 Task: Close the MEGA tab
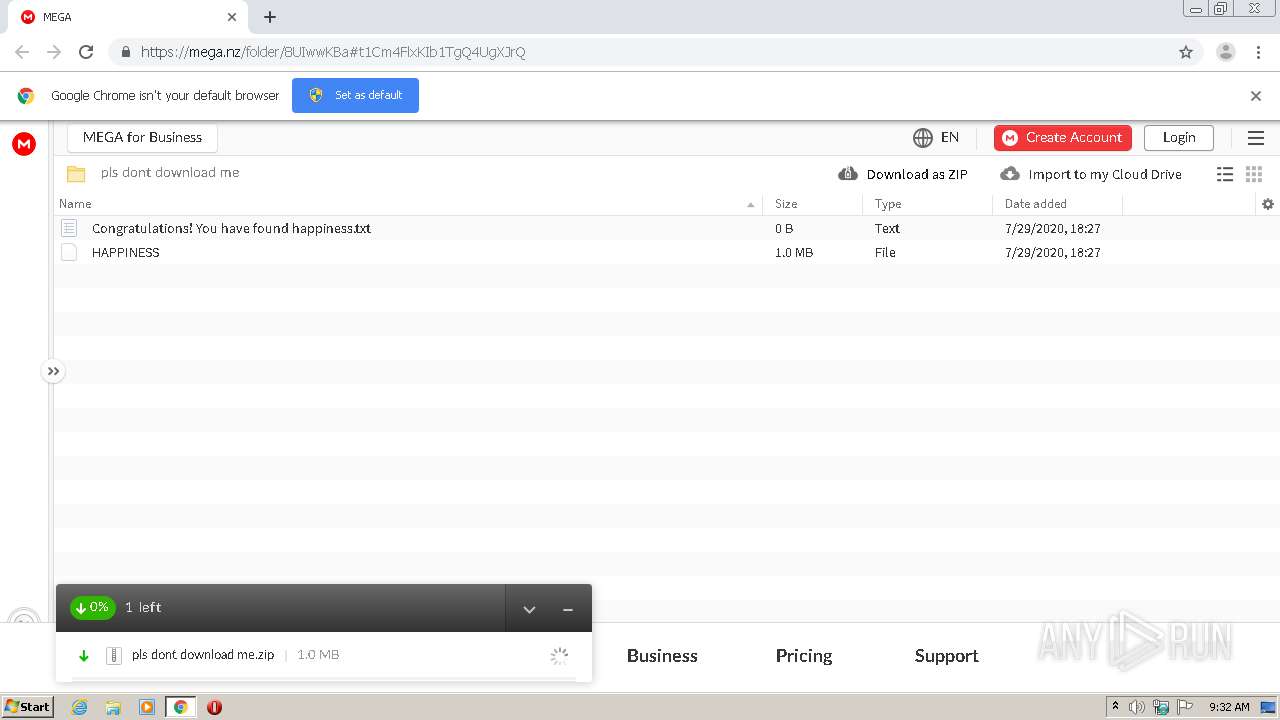232,17
